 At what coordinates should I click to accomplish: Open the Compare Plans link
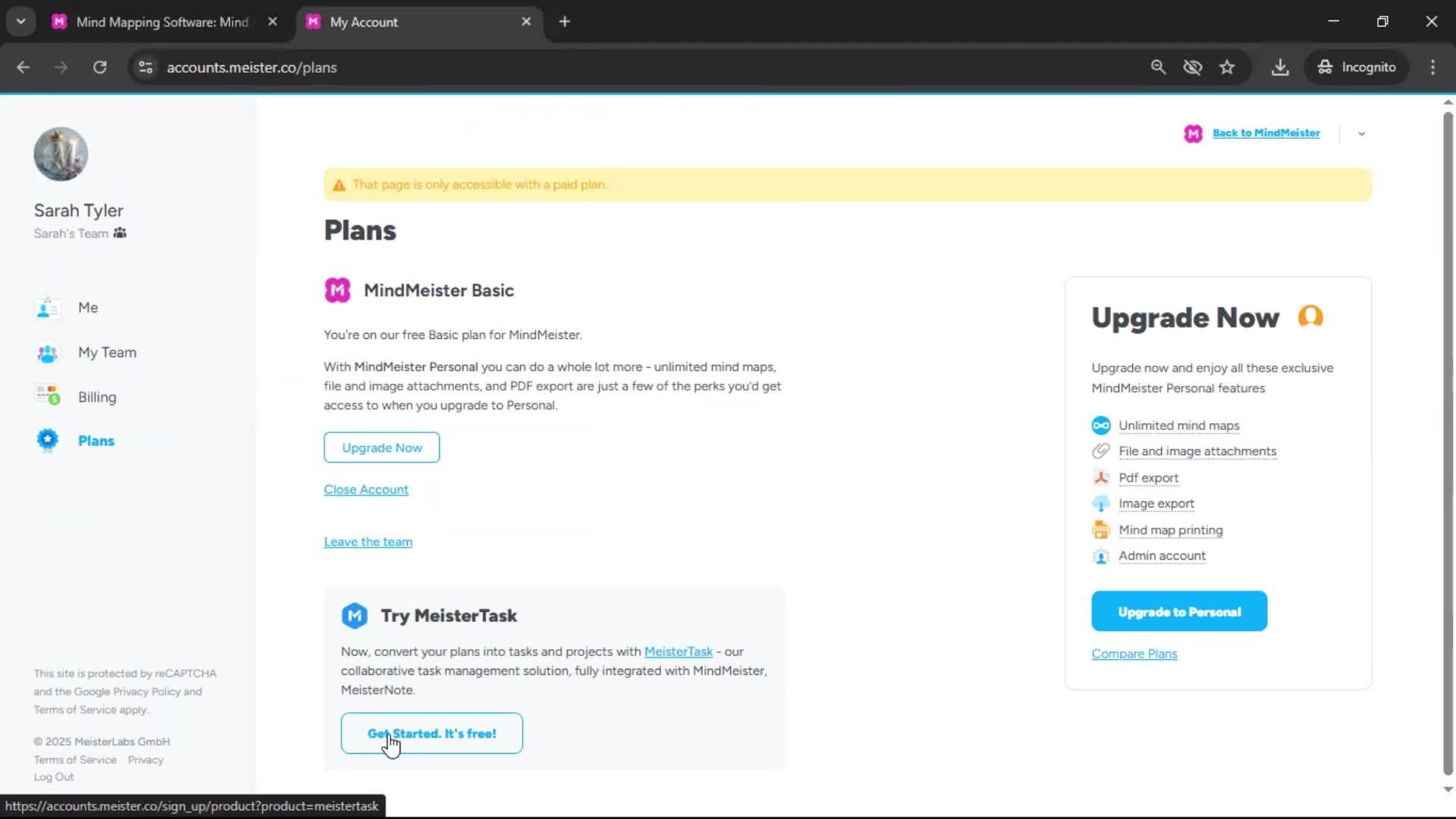click(x=1134, y=654)
